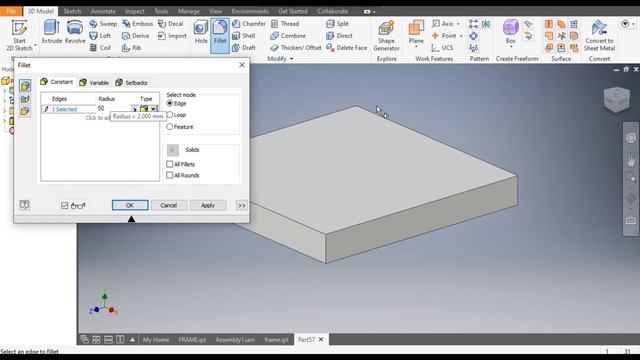
Task: Open the Modify panel dropdown
Action: click(x=291, y=59)
